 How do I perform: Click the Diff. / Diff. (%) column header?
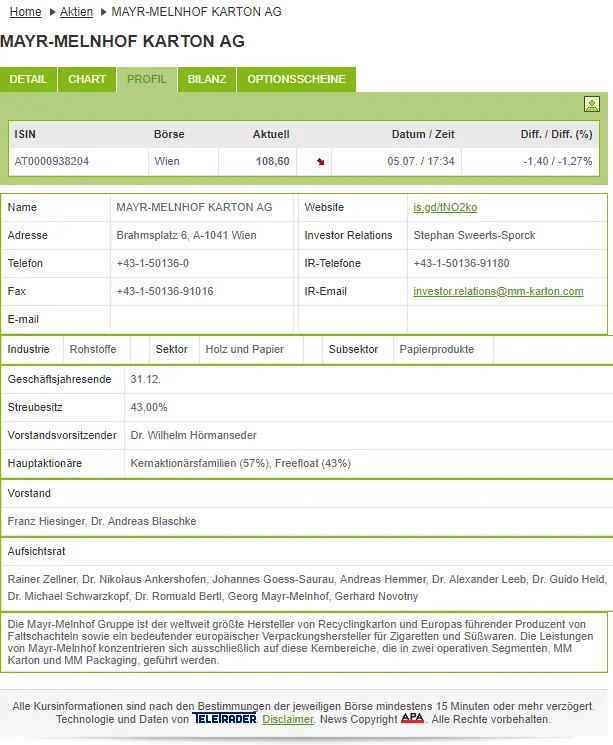(x=556, y=134)
